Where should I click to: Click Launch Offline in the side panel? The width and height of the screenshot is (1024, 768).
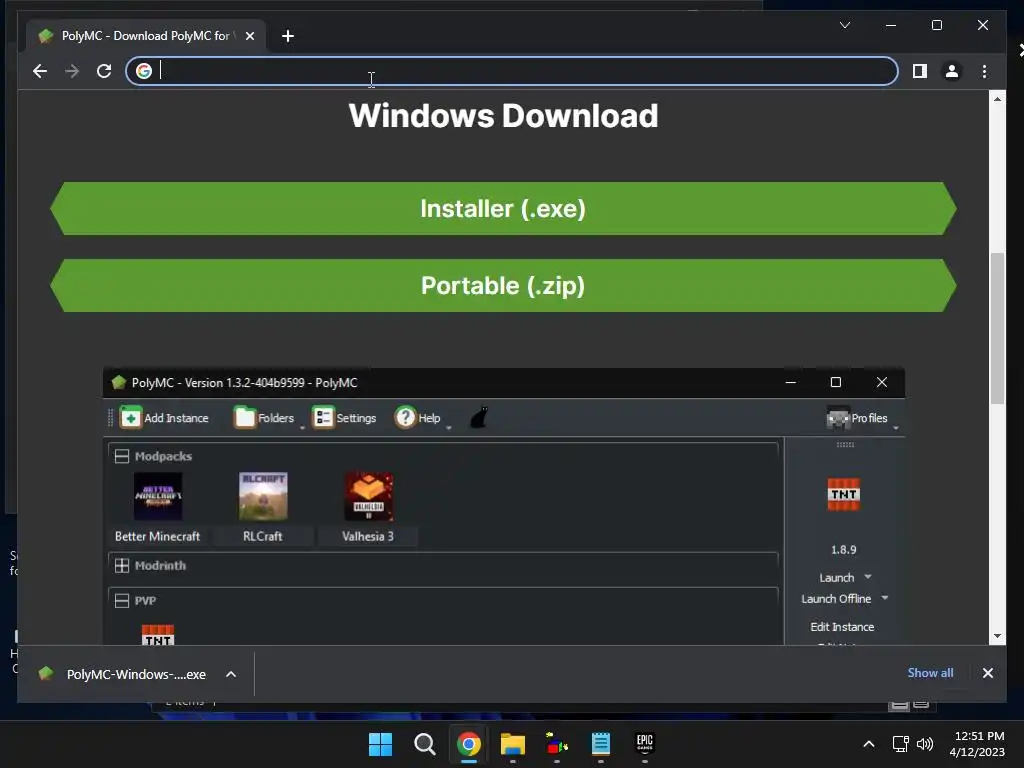click(x=836, y=599)
